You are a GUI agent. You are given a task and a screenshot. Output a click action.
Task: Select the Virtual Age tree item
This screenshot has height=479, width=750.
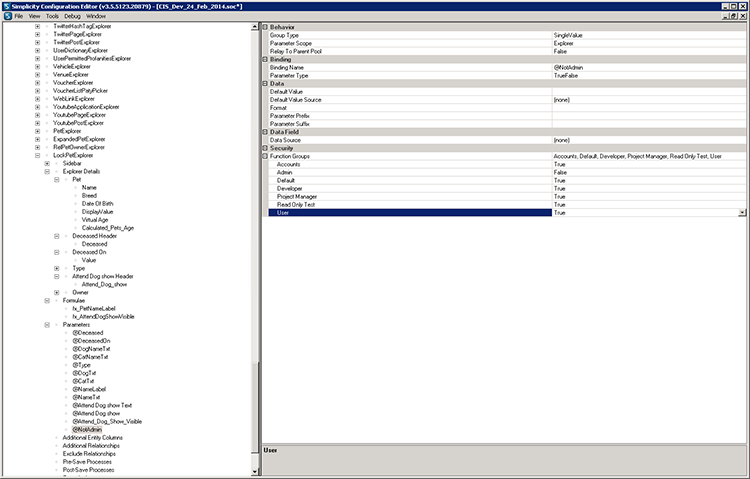click(95, 220)
